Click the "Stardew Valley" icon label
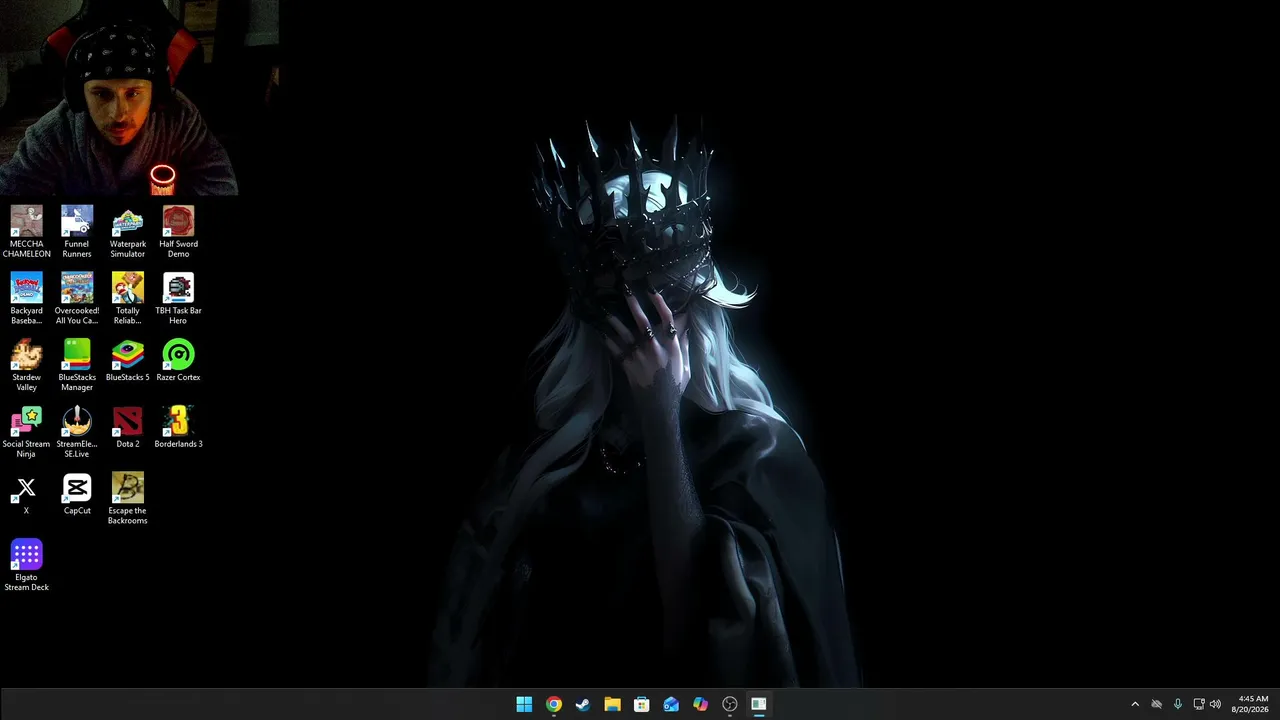This screenshot has height=720, width=1280. click(27, 382)
